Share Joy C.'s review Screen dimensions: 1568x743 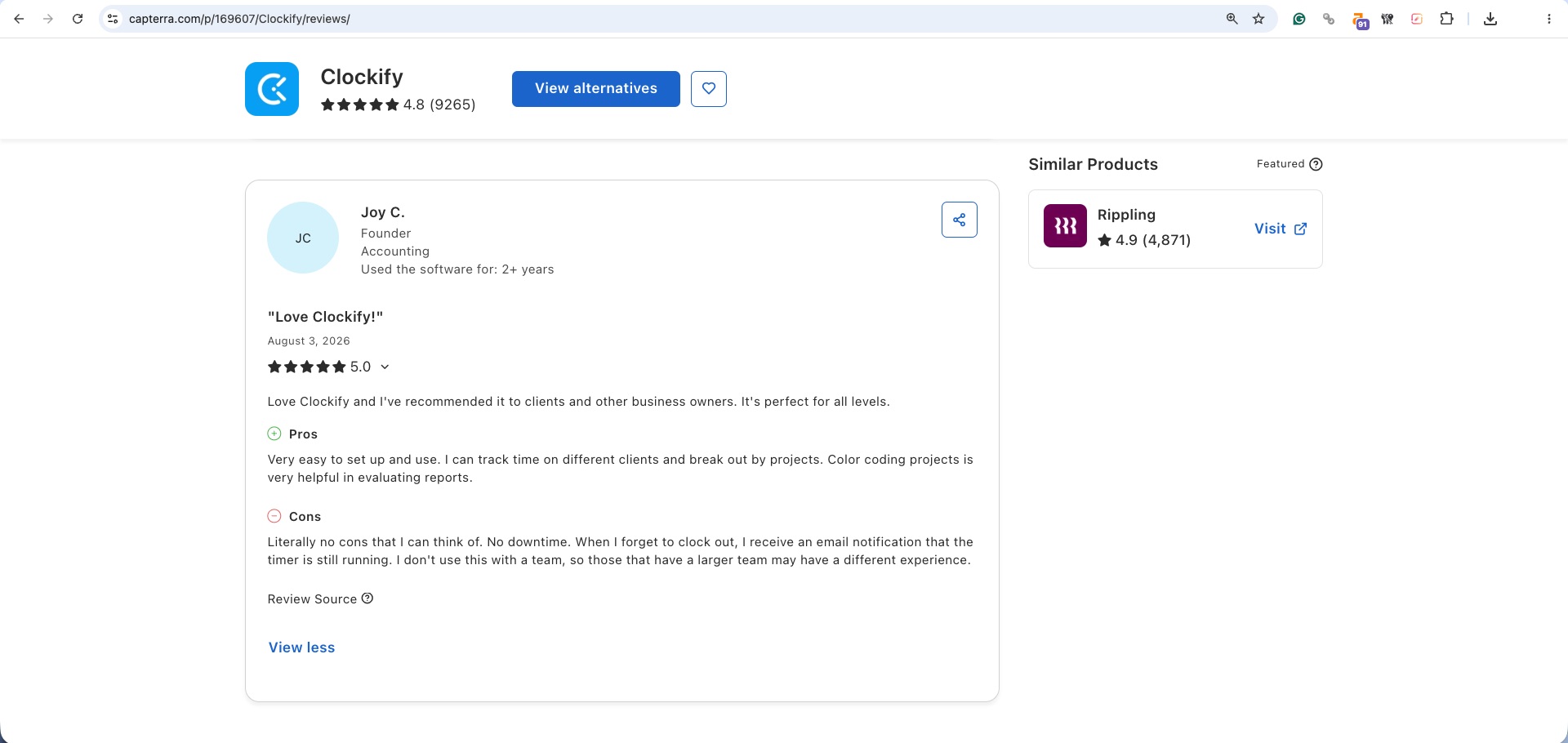tap(960, 220)
